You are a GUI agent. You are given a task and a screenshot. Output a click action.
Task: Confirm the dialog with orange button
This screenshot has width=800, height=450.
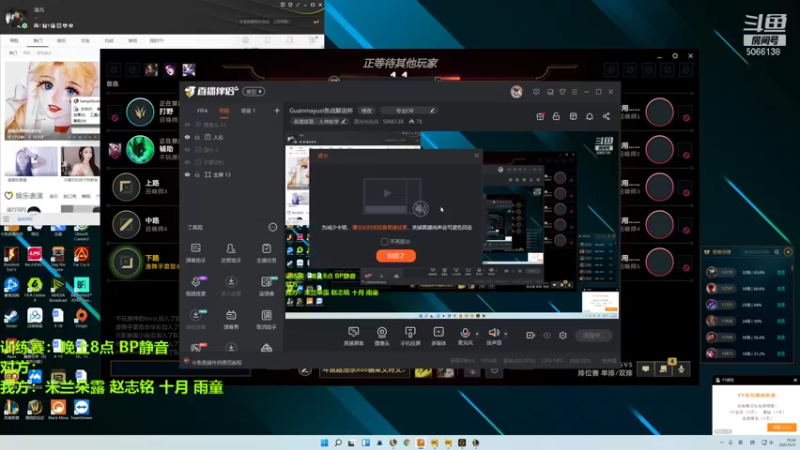coord(396,256)
